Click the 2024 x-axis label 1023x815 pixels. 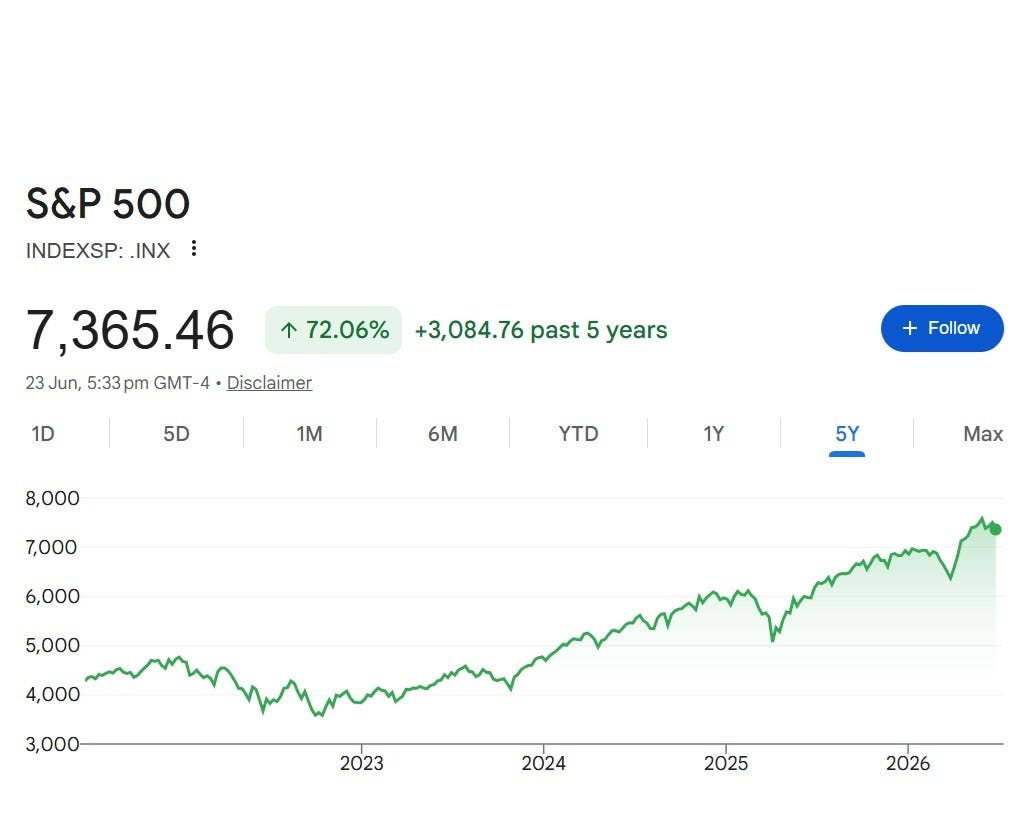[x=543, y=763]
